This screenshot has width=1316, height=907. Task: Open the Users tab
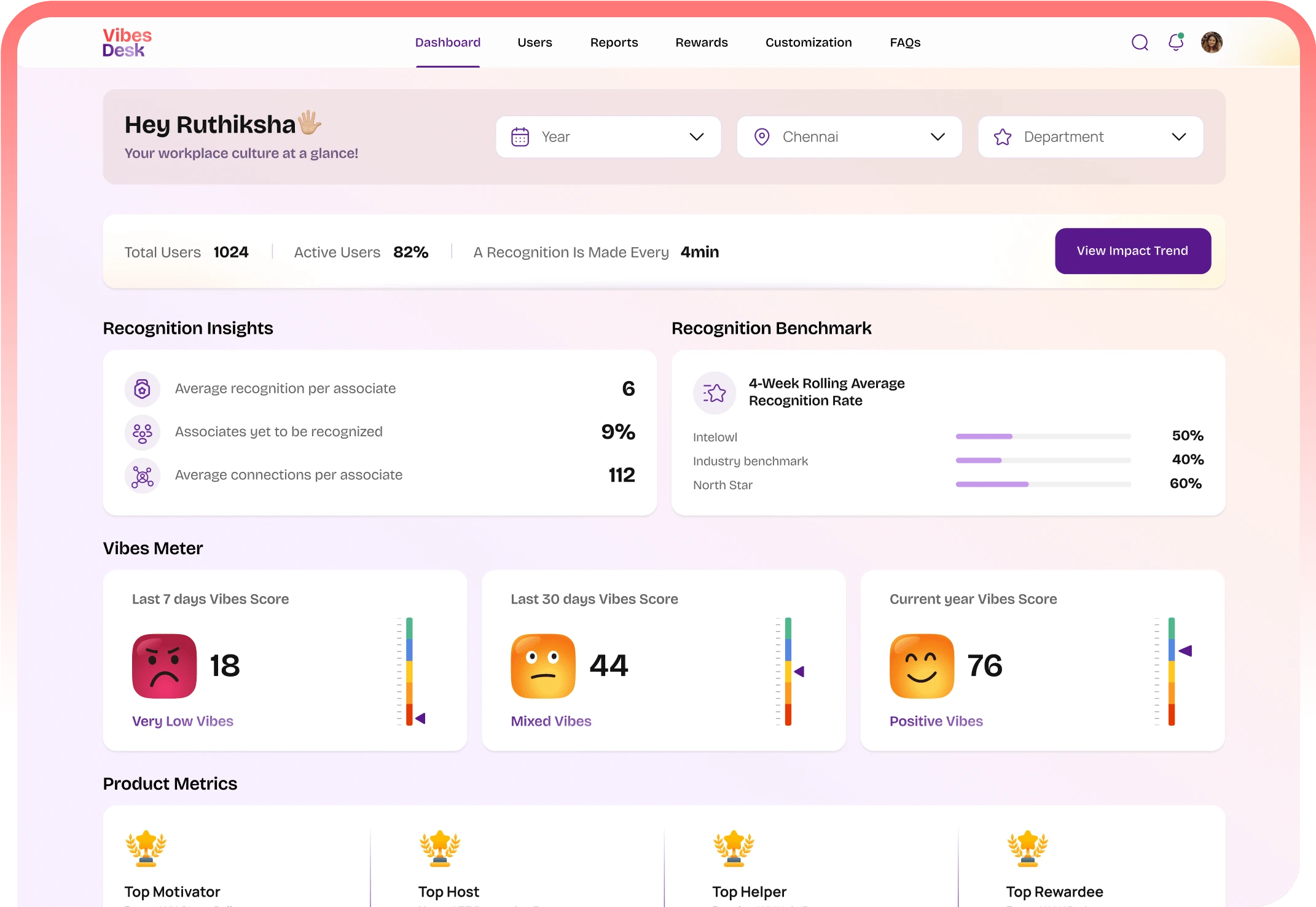click(535, 42)
